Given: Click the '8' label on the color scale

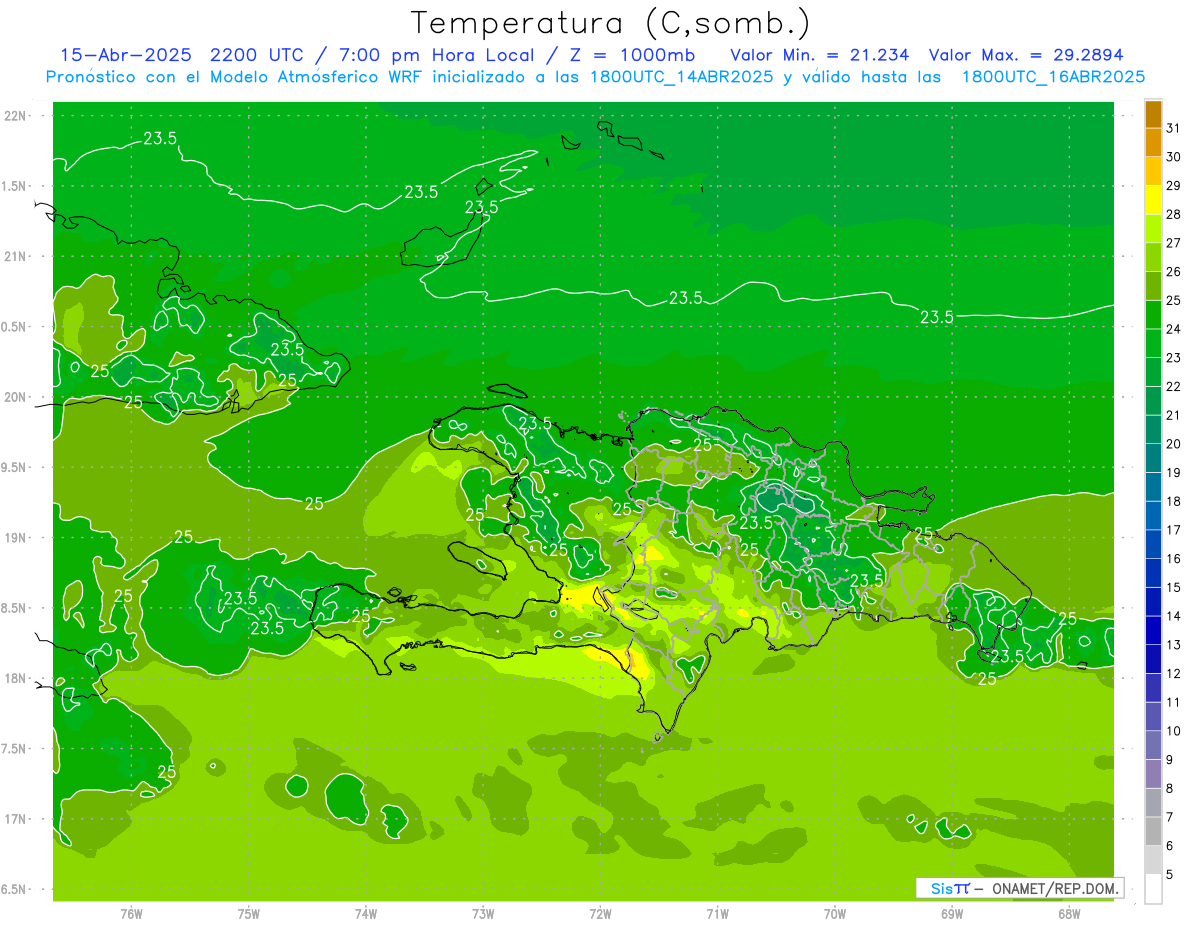Looking at the screenshot, I should (x=1170, y=789).
